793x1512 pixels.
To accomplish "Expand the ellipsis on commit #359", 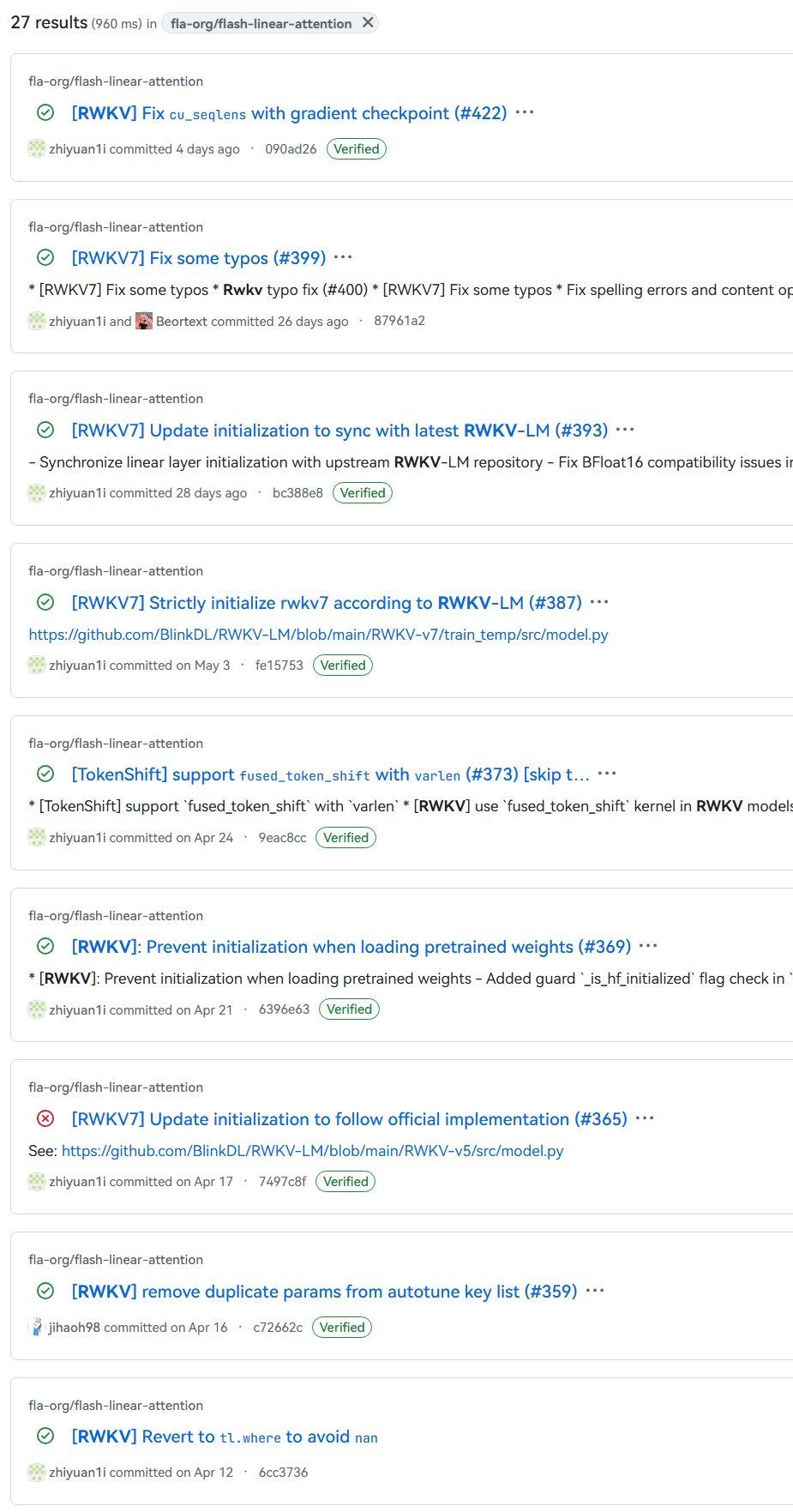I will pyautogui.click(x=594, y=1292).
